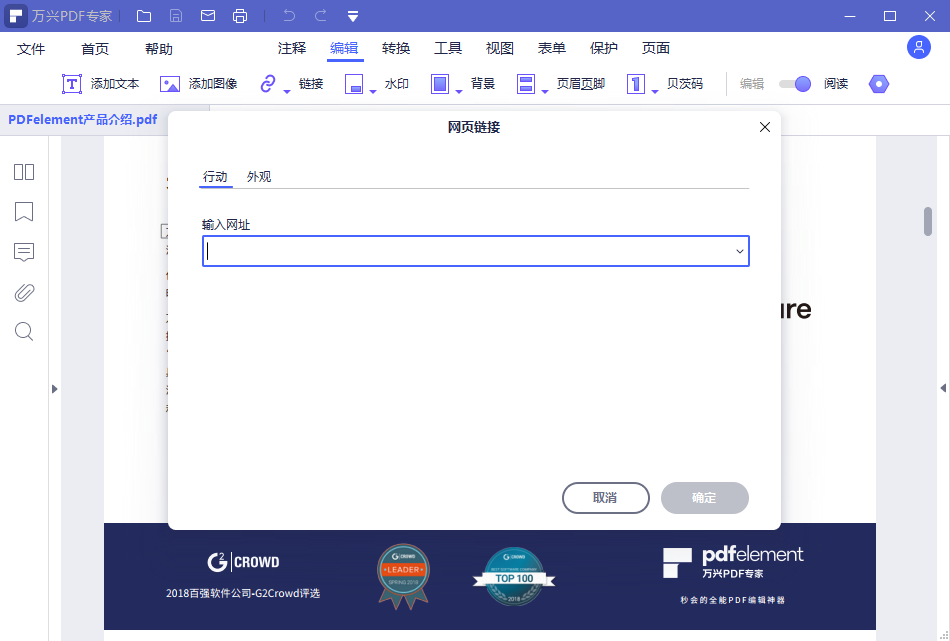Click the email share icon in the title bar
950x641 pixels.
(207, 15)
